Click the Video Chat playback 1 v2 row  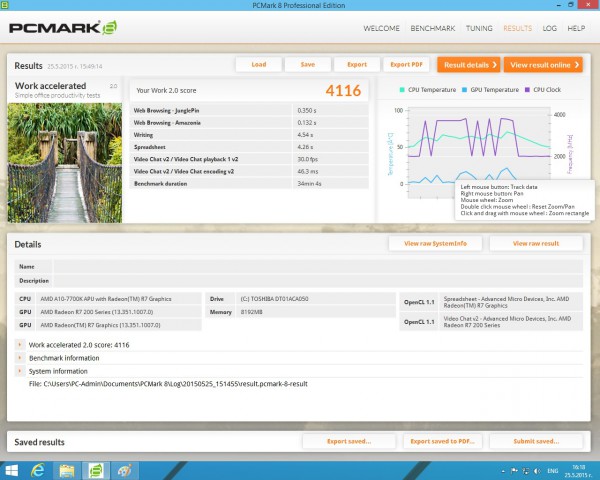click(x=249, y=159)
